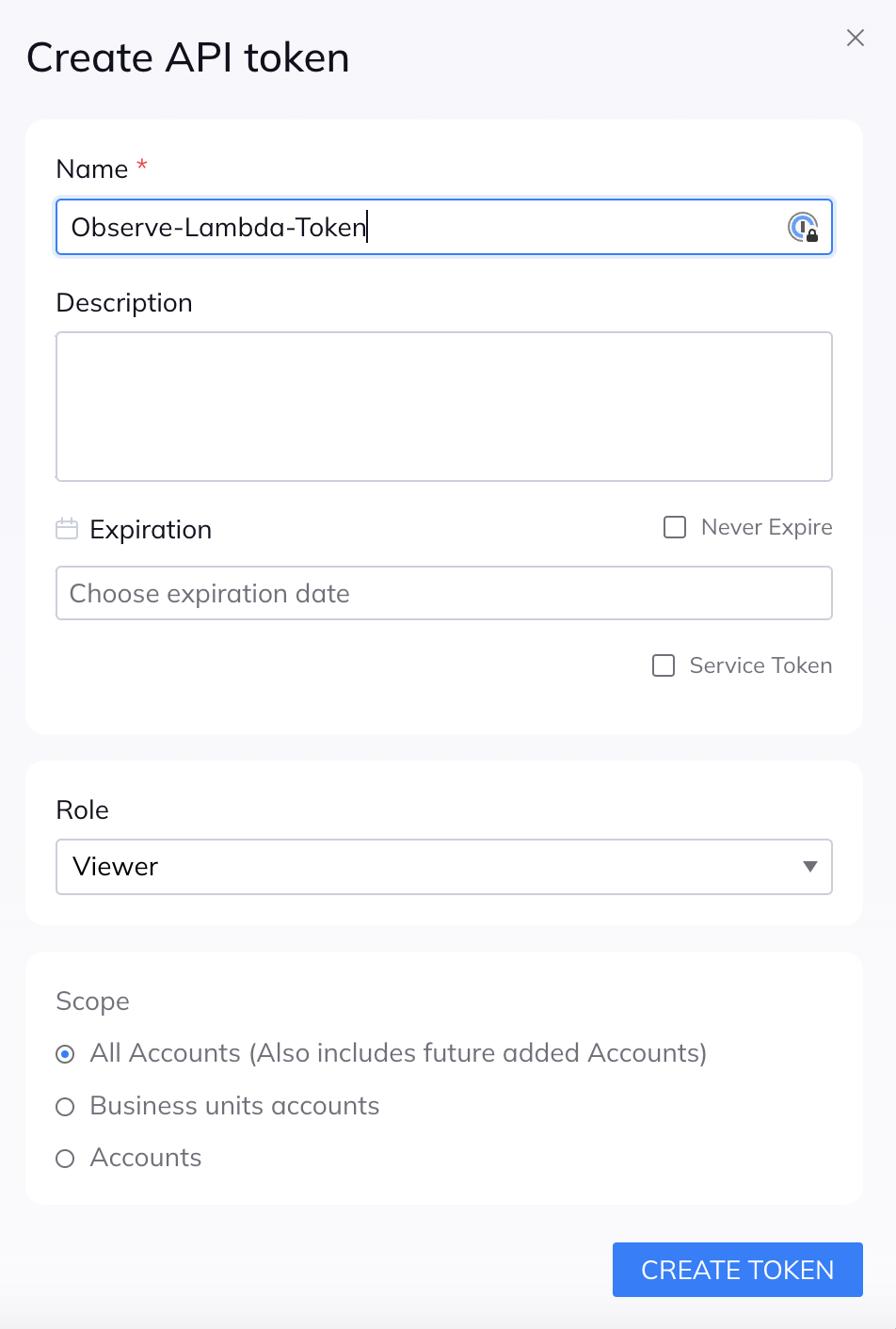This screenshot has height=1329, width=896.
Task: Click the calendar icon beside Expiration
Action: pyautogui.click(x=67, y=529)
